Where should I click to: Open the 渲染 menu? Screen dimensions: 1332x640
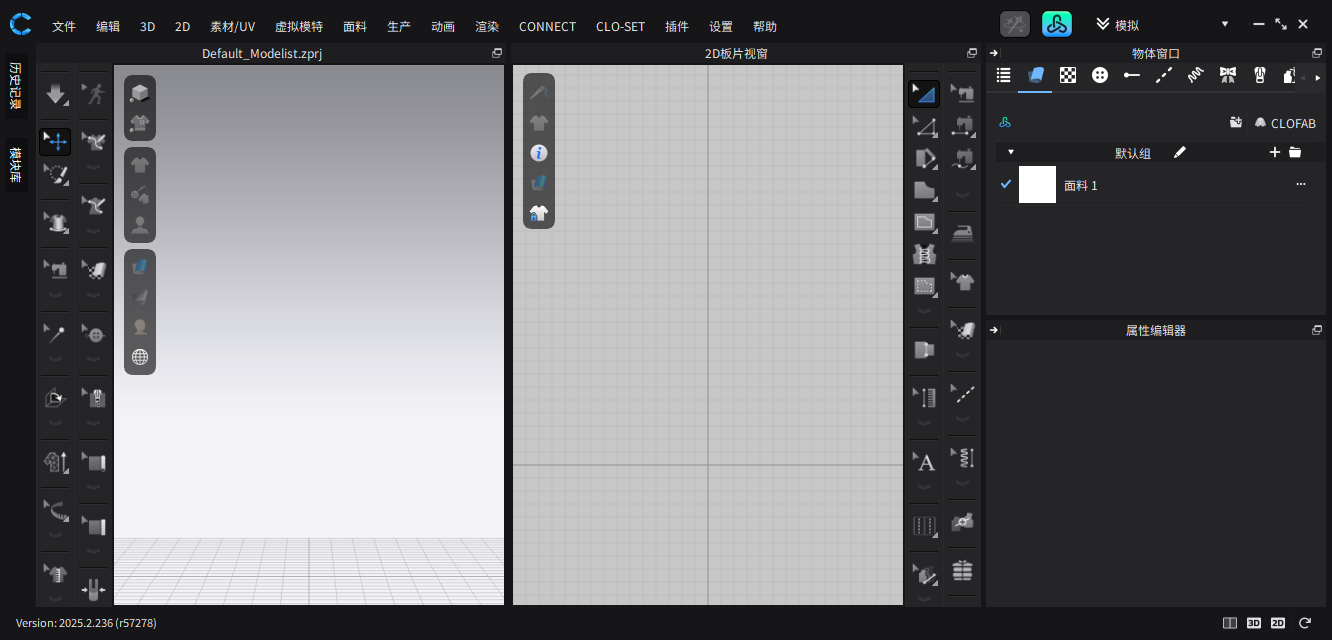[487, 26]
